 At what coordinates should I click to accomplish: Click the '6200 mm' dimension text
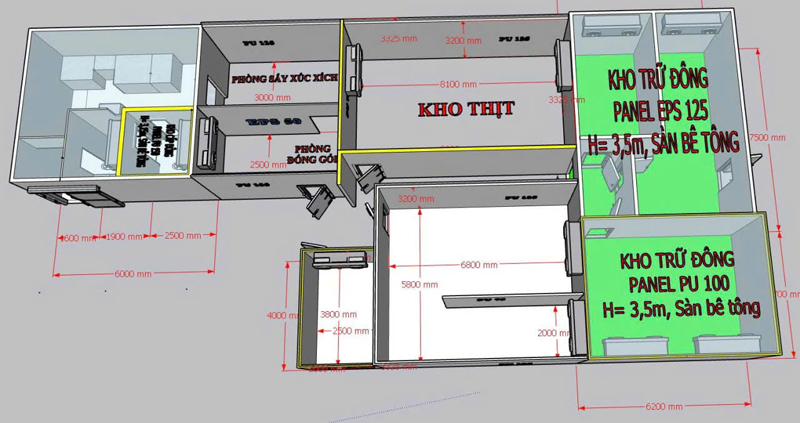pyautogui.click(x=664, y=407)
